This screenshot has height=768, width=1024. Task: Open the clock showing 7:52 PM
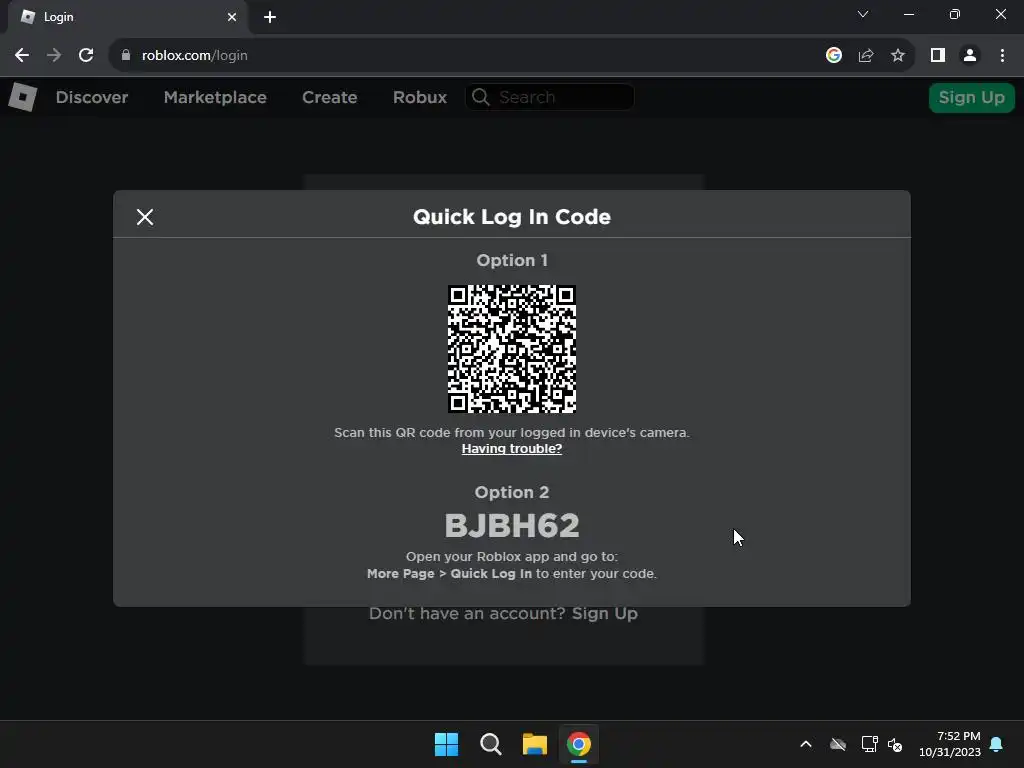[950, 744]
